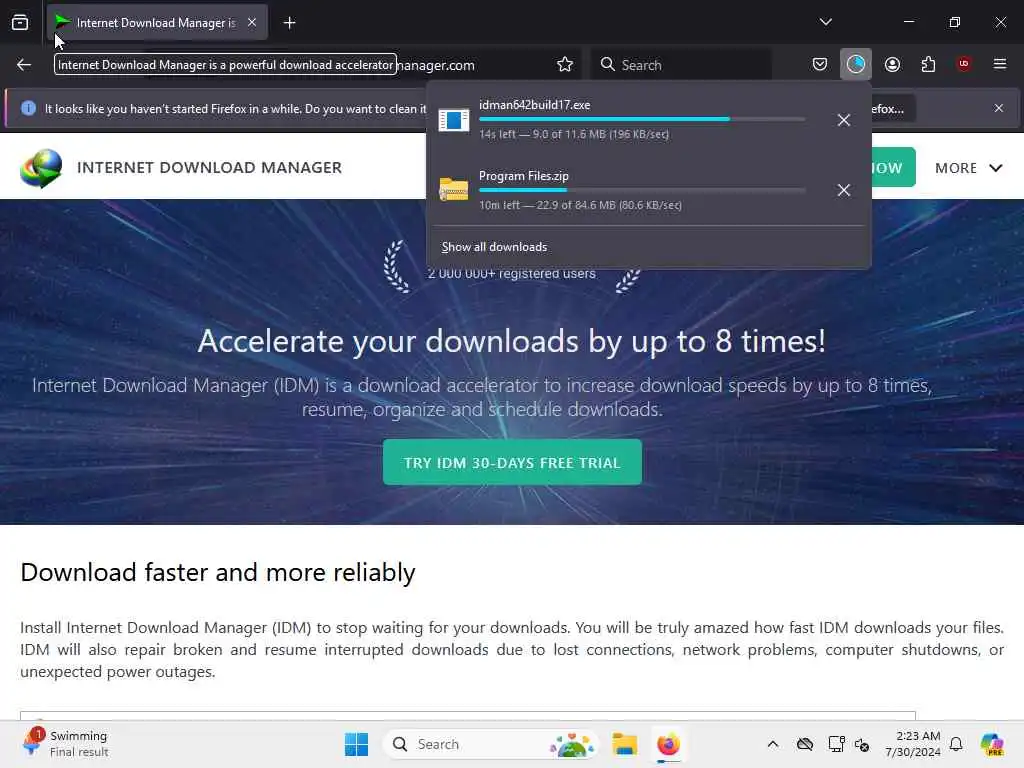Cancel the Program Files.zip download

click(844, 190)
